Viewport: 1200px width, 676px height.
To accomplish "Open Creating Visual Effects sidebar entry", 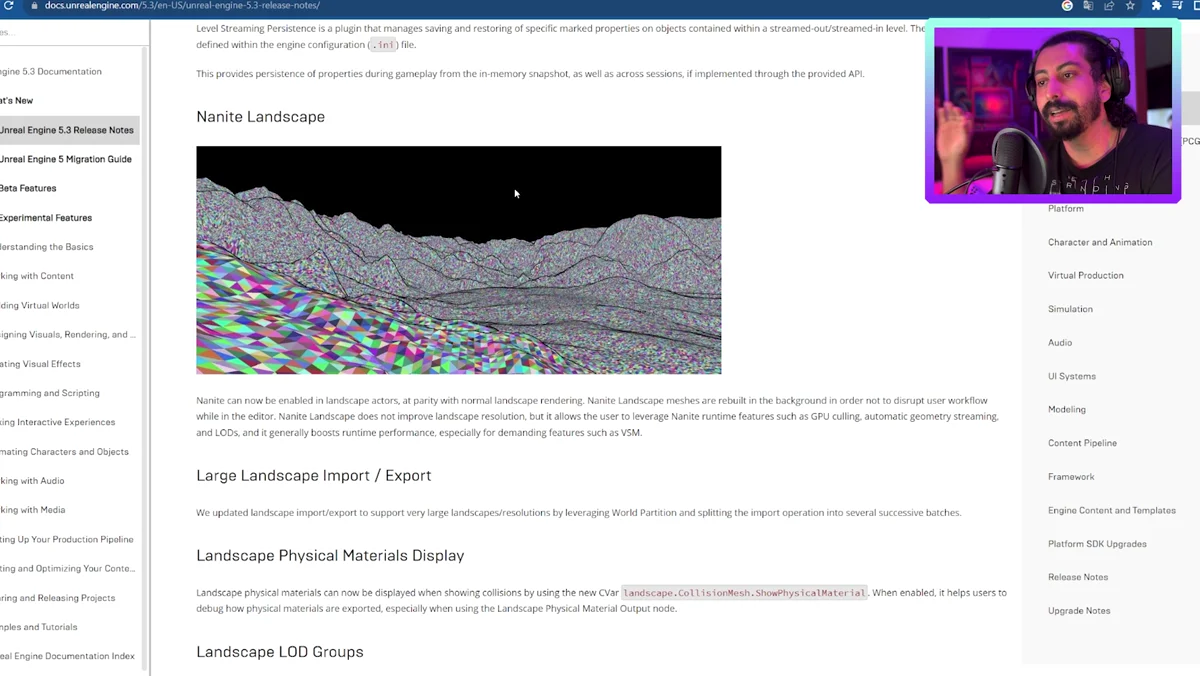I will click(41, 364).
